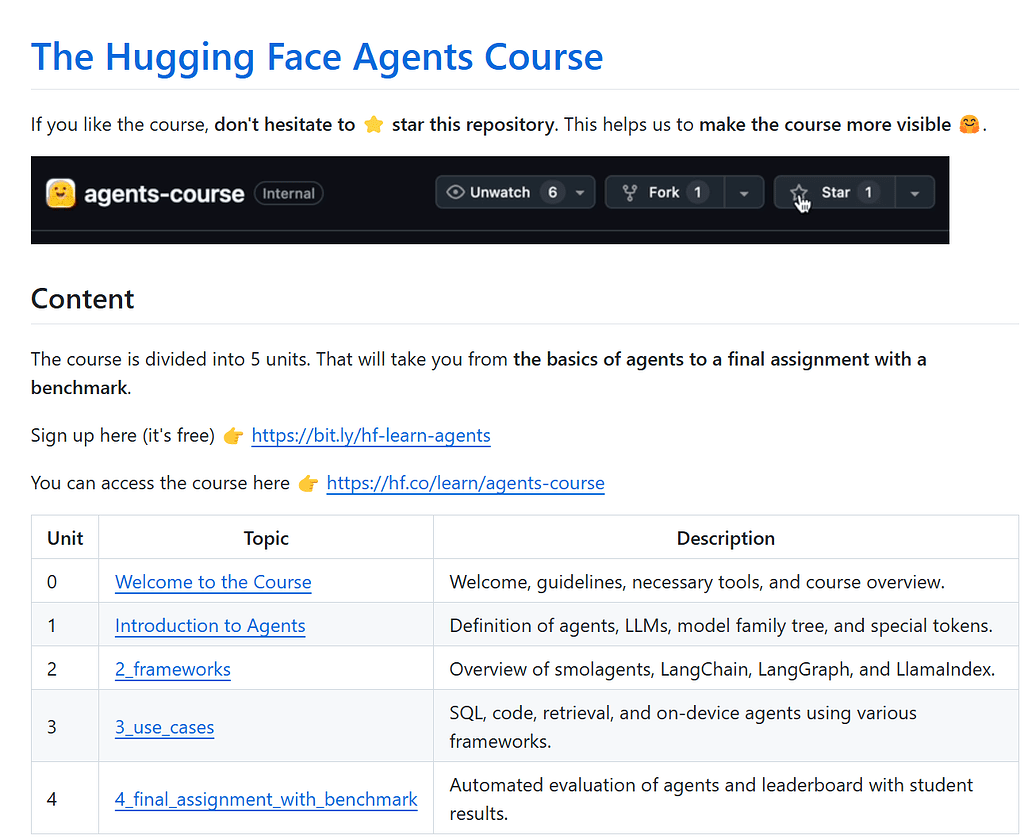Click description 'Overview of smolagents, LangChain'
Viewport: 1024px width, 839px height.
coord(722,669)
